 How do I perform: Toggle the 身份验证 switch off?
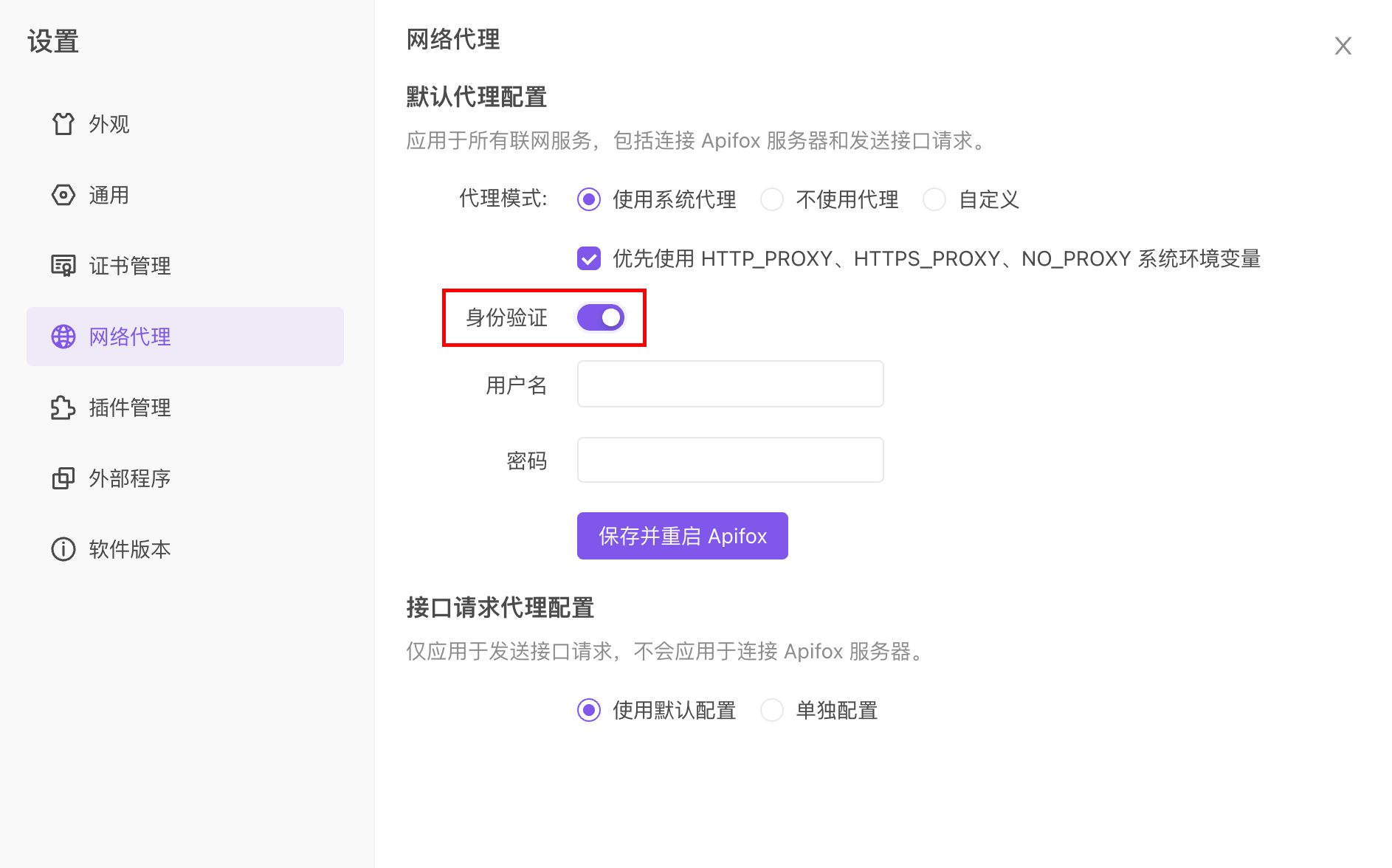coord(601,317)
